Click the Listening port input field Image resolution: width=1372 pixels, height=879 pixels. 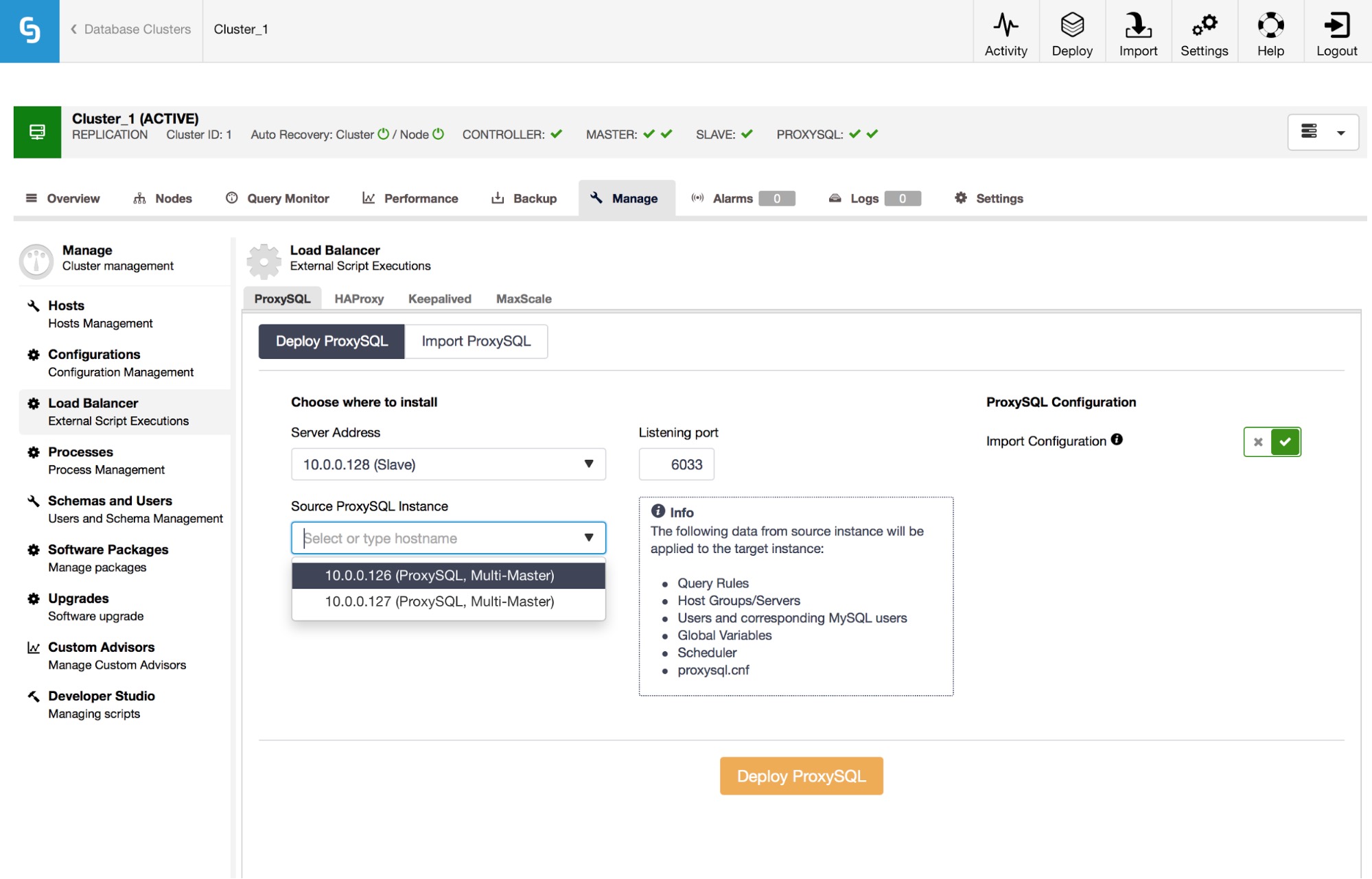[676, 464]
